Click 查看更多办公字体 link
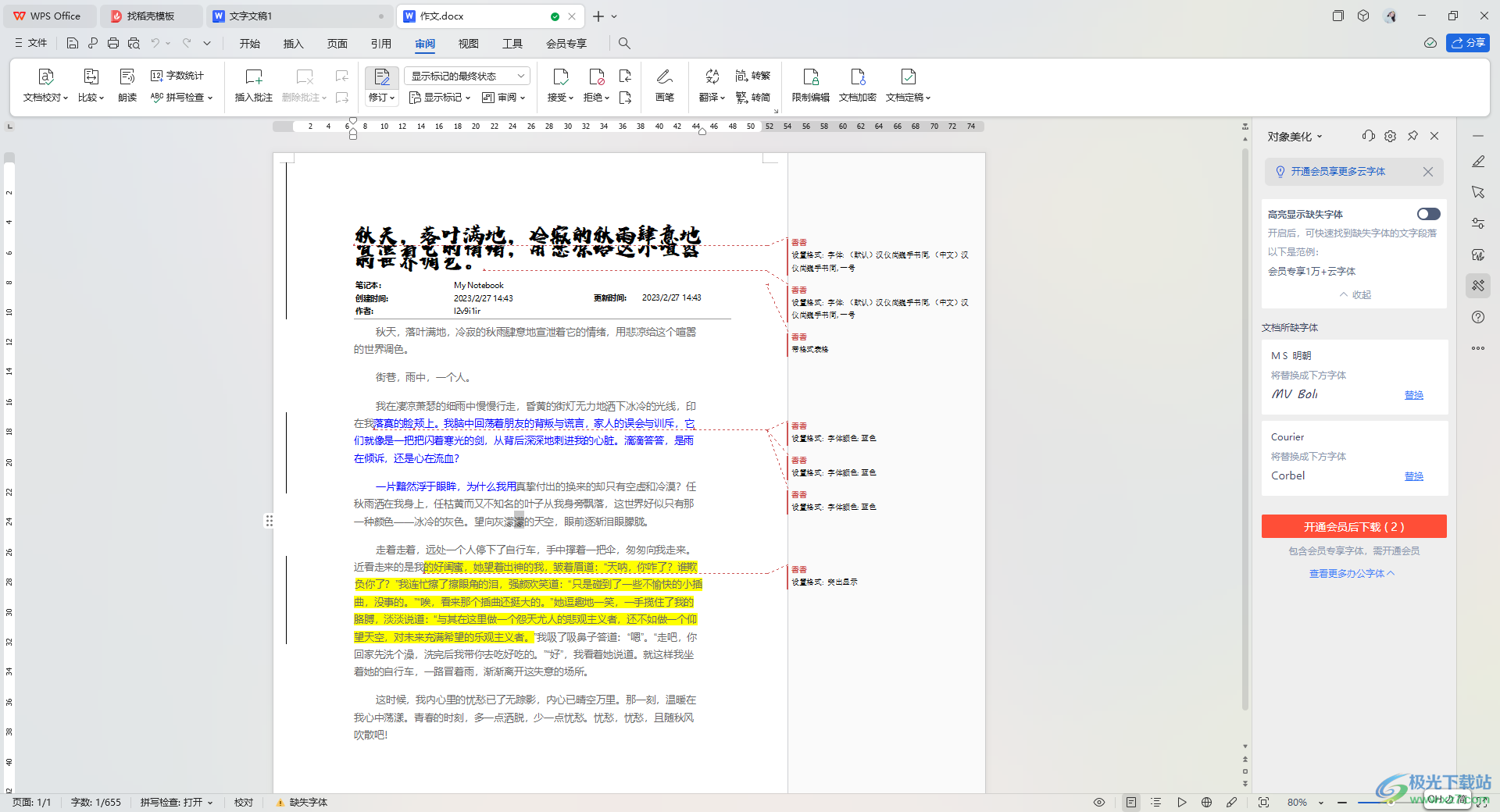Image resolution: width=1500 pixels, height=812 pixels. click(1352, 573)
